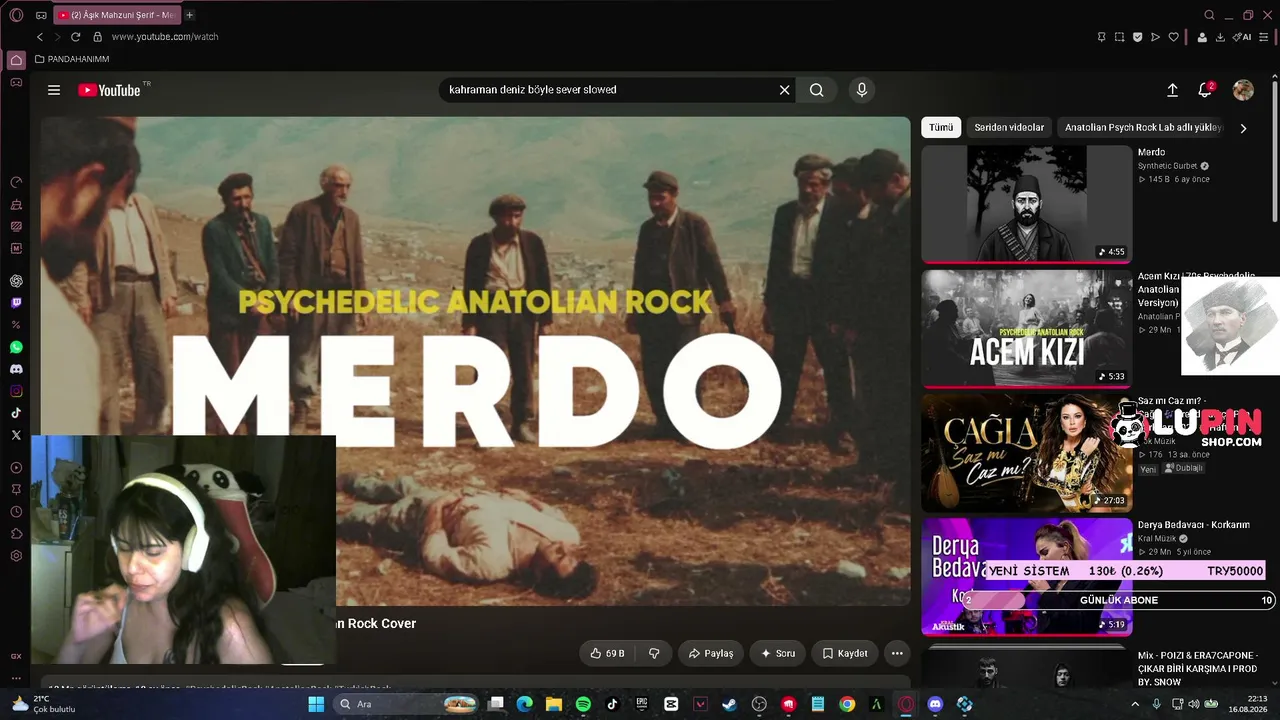Select the Tümü filter chip

(941, 127)
